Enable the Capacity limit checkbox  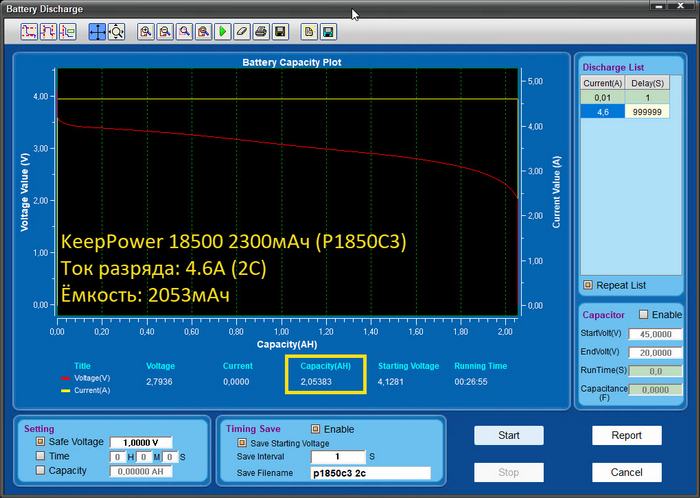pos(40,470)
